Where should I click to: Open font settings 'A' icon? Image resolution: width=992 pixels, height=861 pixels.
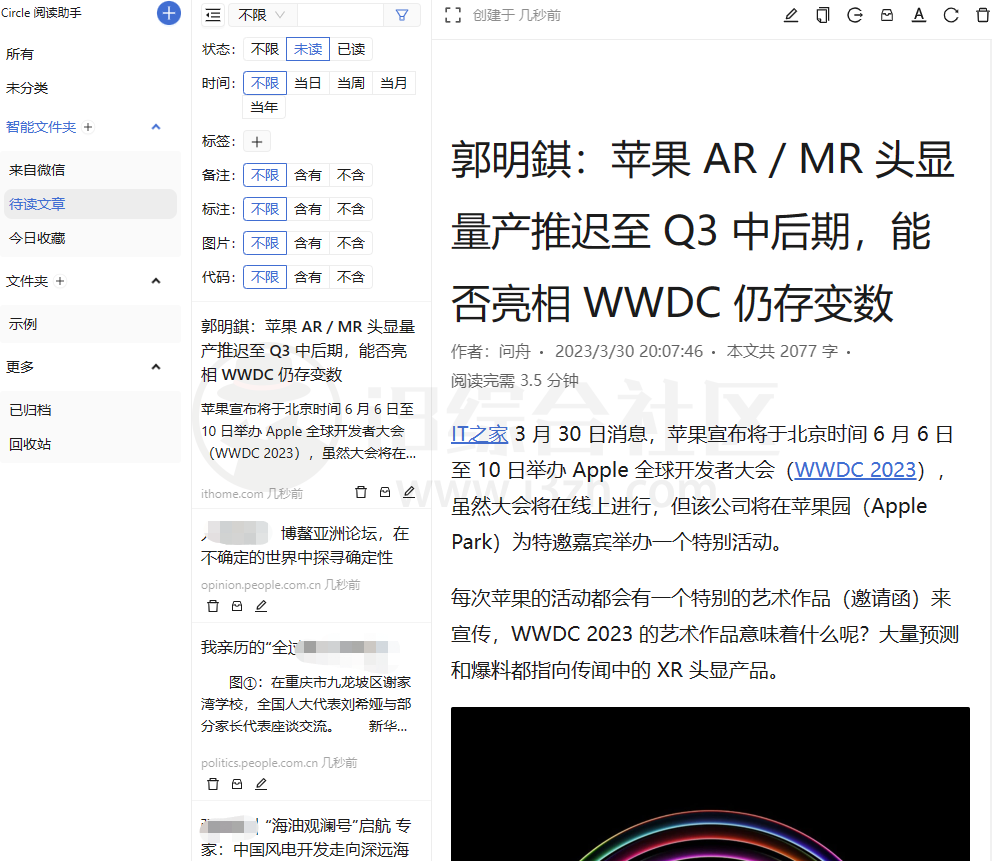919,15
